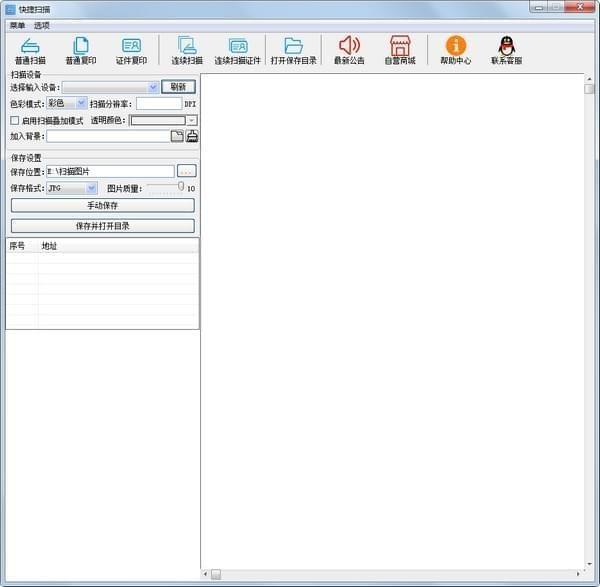Click the preview scroll up arrow

coord(589,79)
